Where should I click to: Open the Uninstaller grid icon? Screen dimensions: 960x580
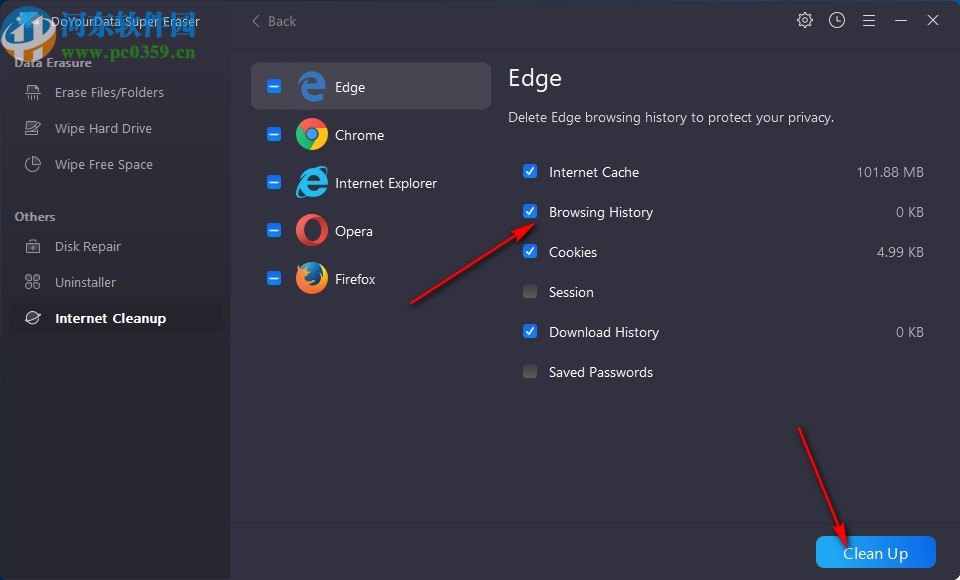point(33,282)
